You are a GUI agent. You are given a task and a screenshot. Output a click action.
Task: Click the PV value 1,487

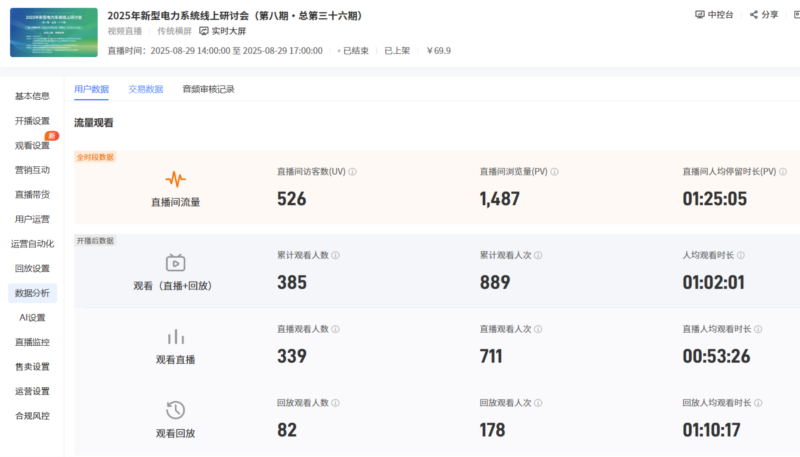coord(499,198)
